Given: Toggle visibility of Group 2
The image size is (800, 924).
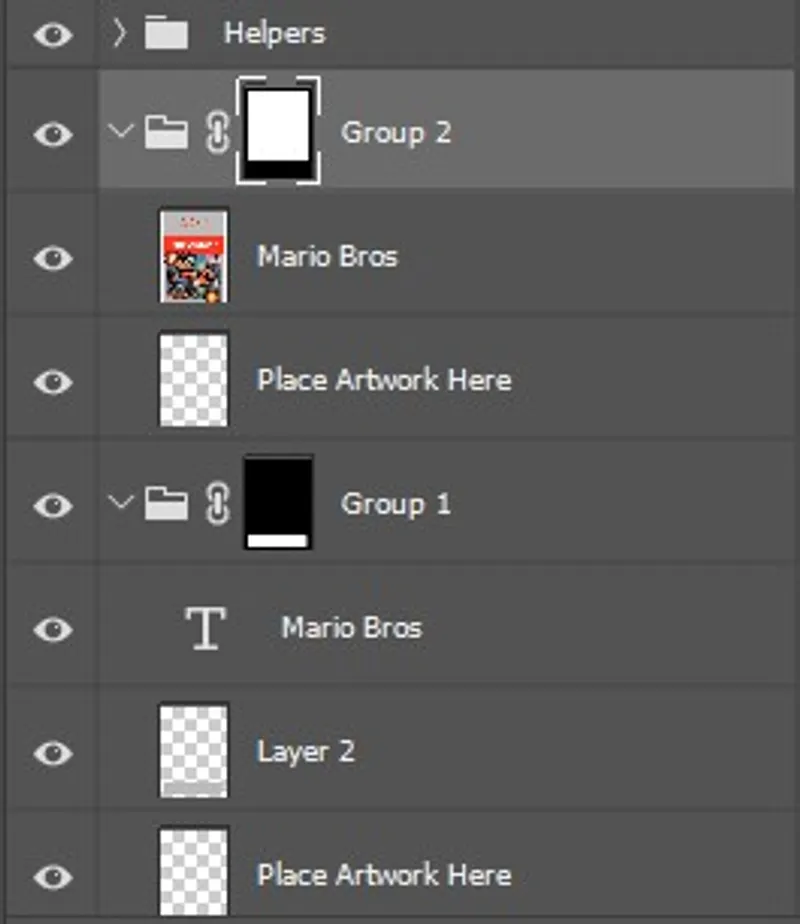Looking at the screenshot, I should click(x=52, y=133).
